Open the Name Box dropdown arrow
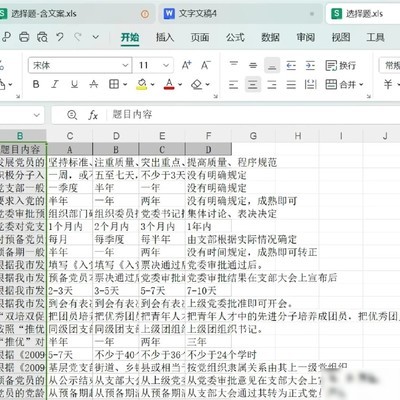Viewport: 400px width, 400px height. point(37,115)
